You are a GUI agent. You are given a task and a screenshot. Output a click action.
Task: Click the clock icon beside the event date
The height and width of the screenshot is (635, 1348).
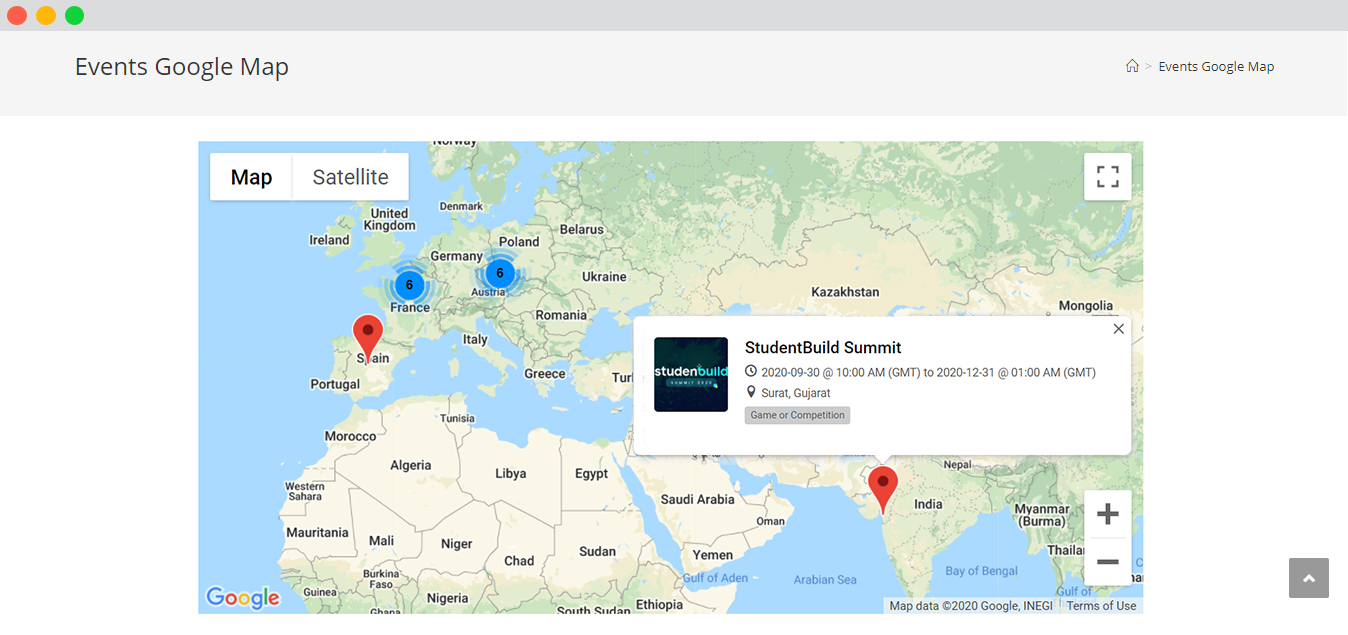[x=751, y=372]
